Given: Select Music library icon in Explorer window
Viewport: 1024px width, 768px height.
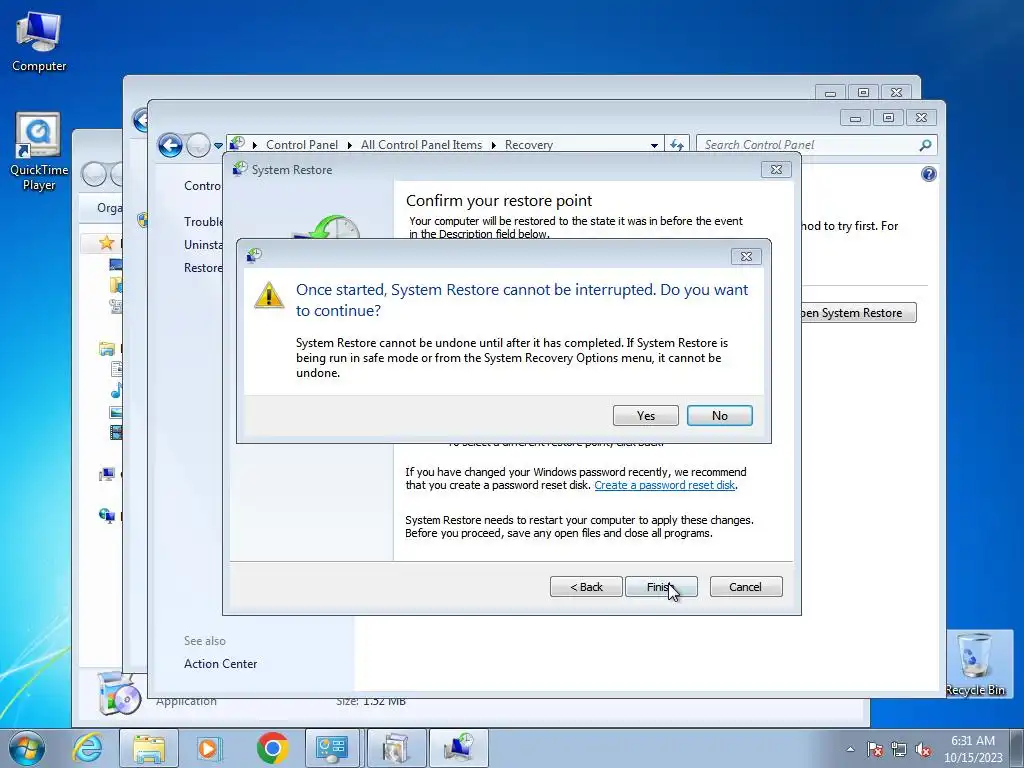Looking at the screenshot, I should (116, 391).
